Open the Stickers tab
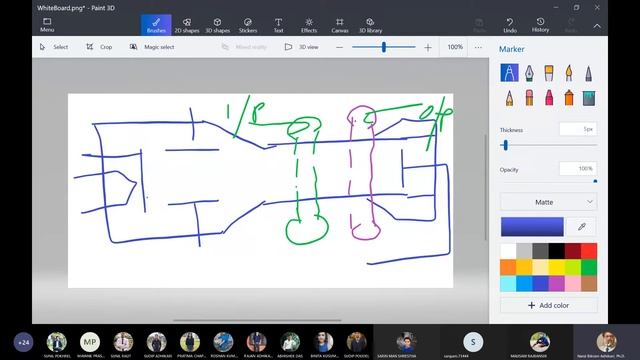The width and height of the screenshot is (640, 360). click(248, 25)
